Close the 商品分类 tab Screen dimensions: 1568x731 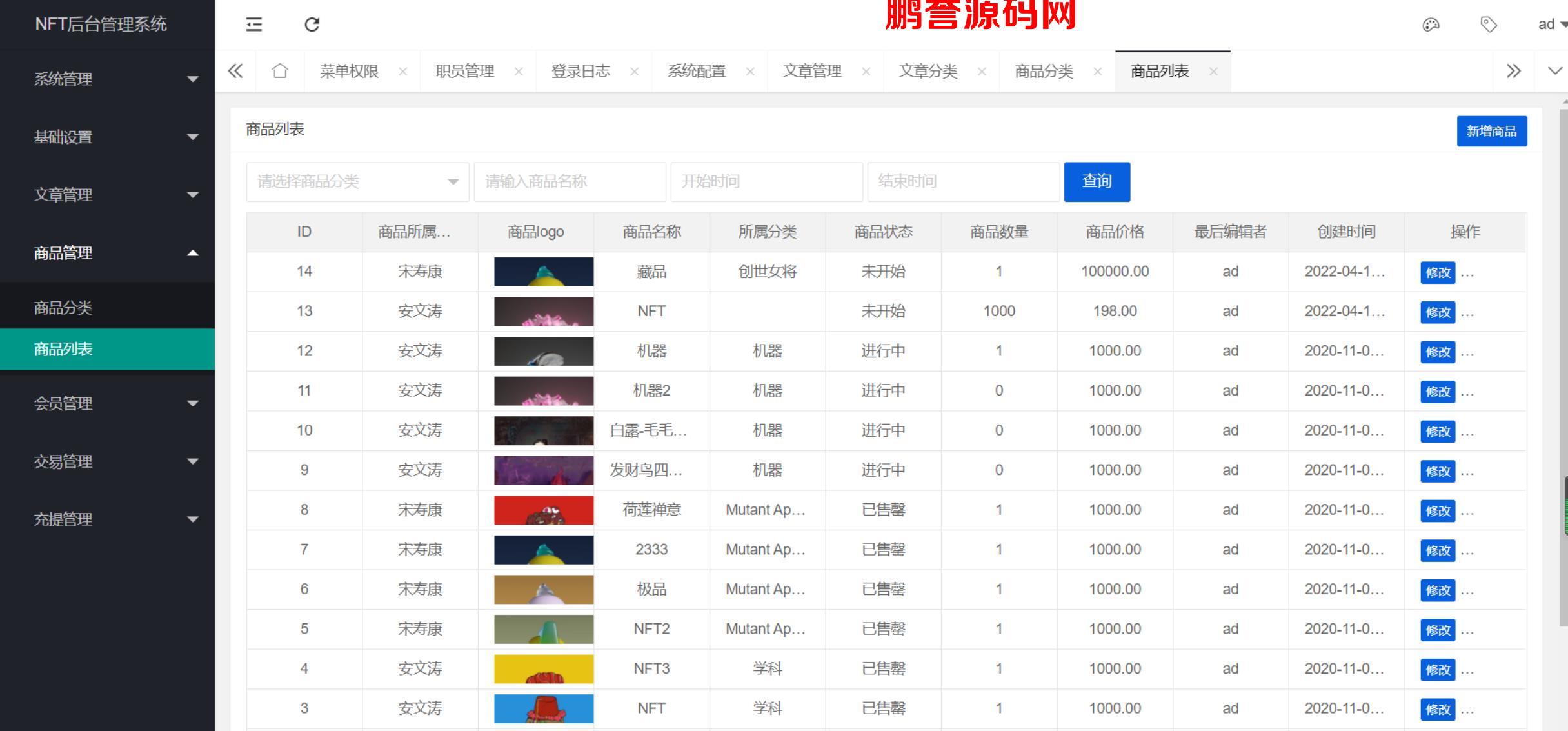[1098, 72]
